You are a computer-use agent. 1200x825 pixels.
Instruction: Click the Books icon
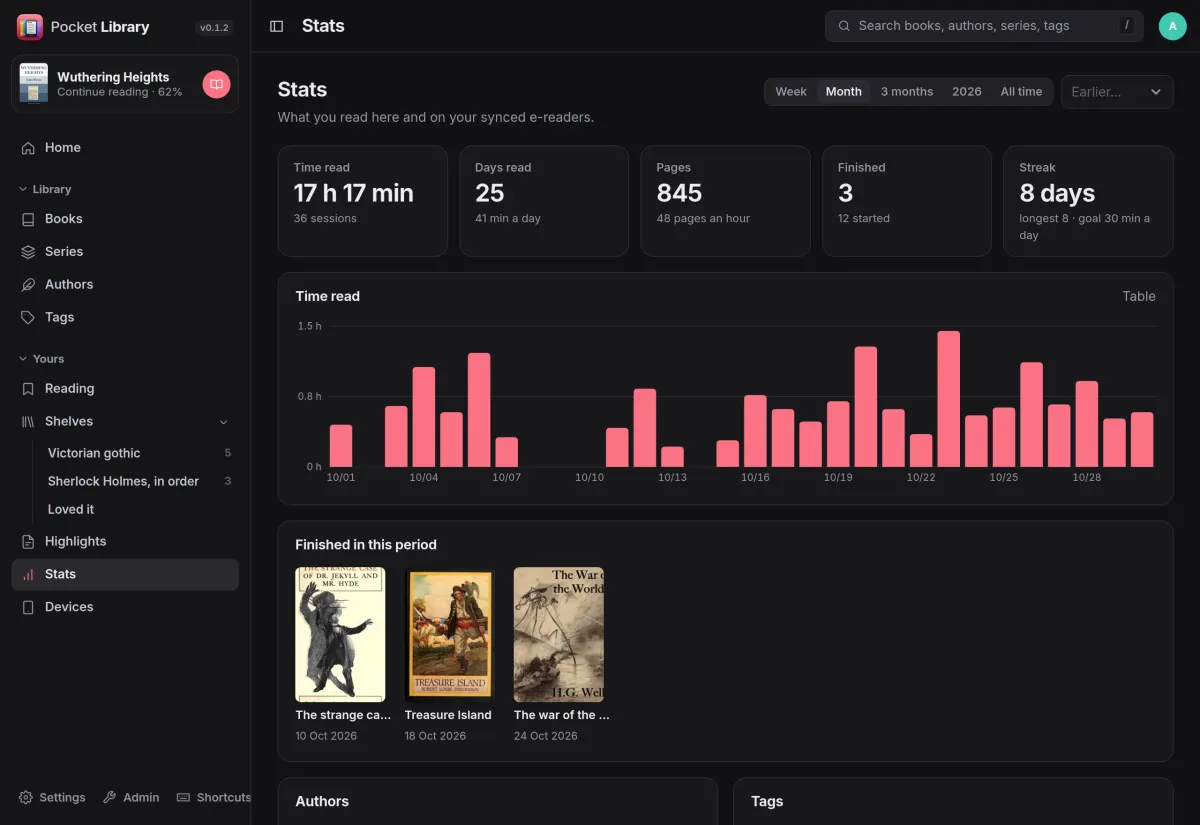[28, 218]
